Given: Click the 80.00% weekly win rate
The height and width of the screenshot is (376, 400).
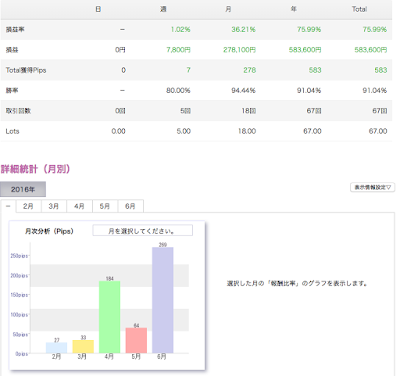Looking at the screenshot, I should tap(178, 90).
